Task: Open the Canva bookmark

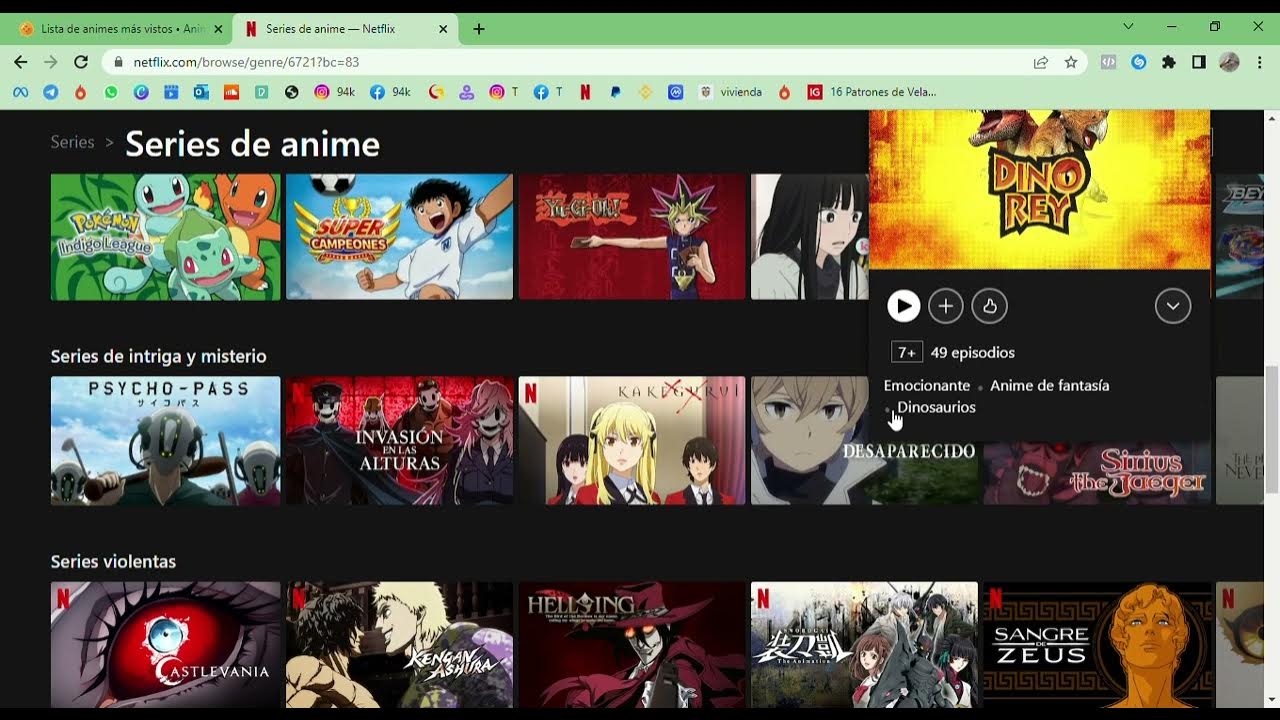Action: pyautogui.click(x=141, y=92)
